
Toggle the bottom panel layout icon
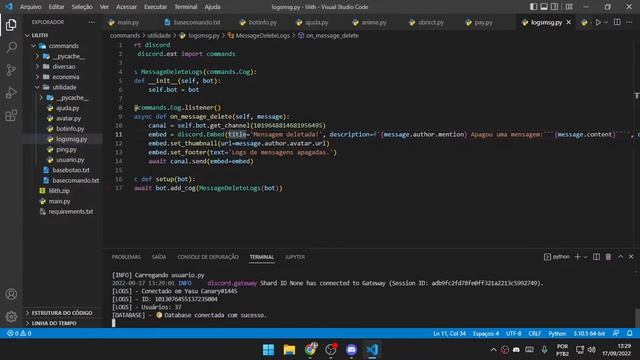(544, 7)
